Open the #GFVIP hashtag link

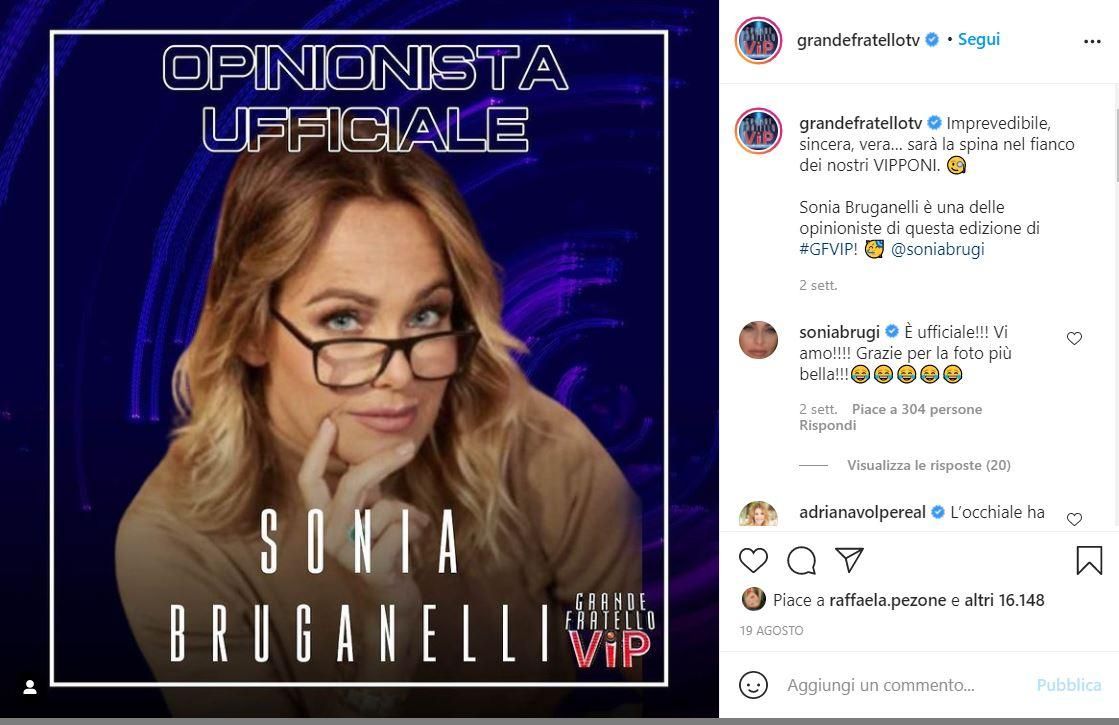[828, 249]
